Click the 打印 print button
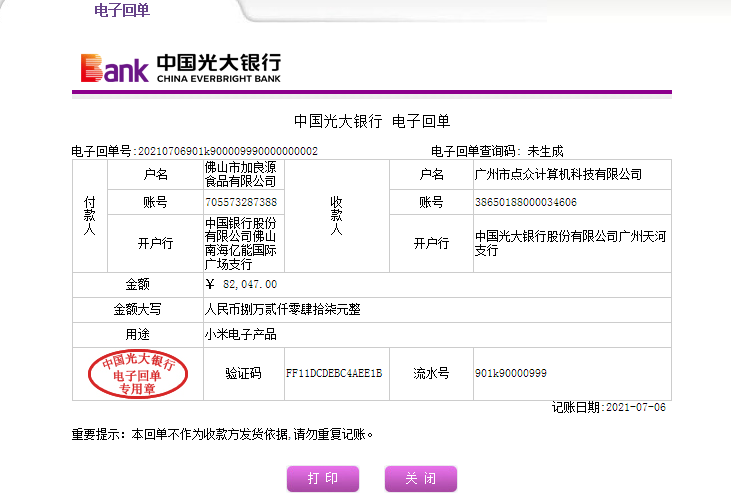The image size is (731, 493). pyautogui.click(x=323, y=478)
